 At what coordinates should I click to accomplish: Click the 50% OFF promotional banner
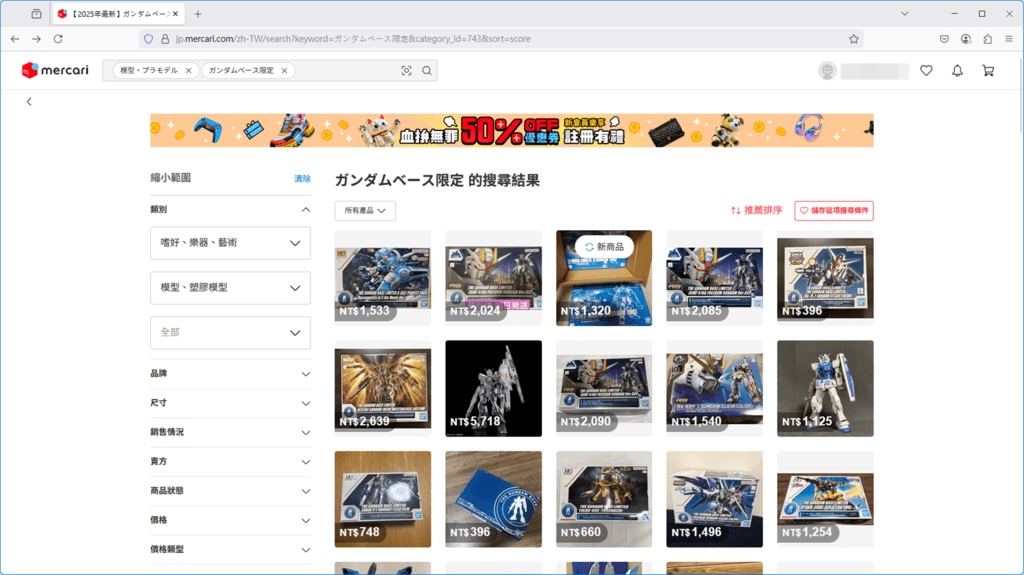pyautogui.click(x=512, y=130)
